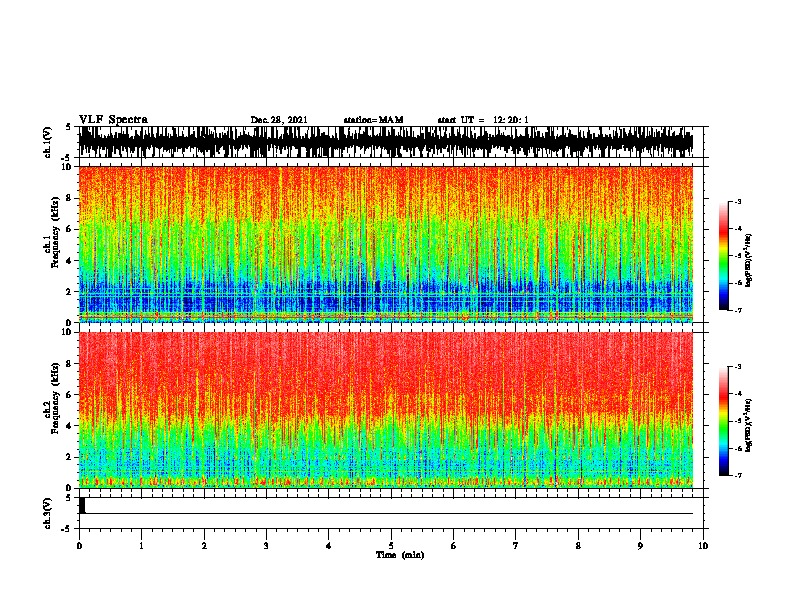Click the "5" tick label on the ch.1(V) axis
792x612 pixels.
(68, 127)
